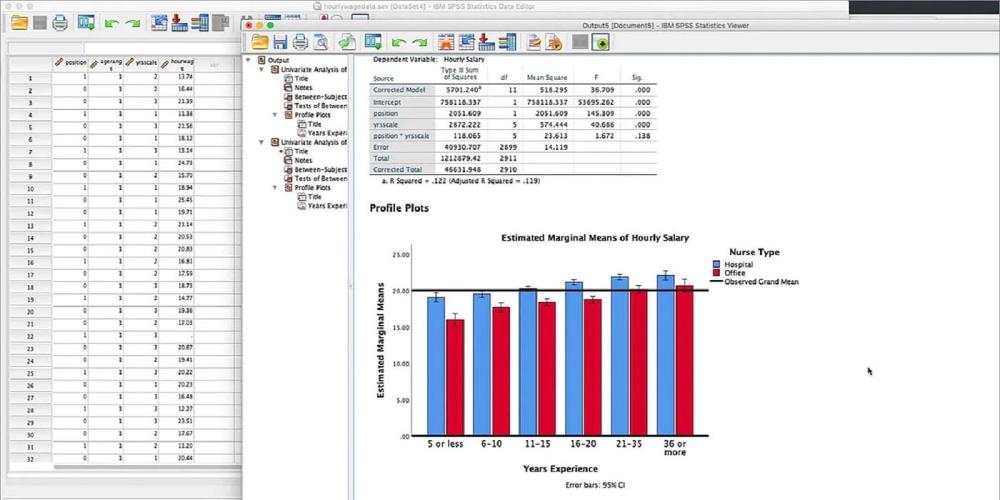Select row 10 header in the Data Editor
The height and width of the screenshot is (500, 1000).
(30, 189)
